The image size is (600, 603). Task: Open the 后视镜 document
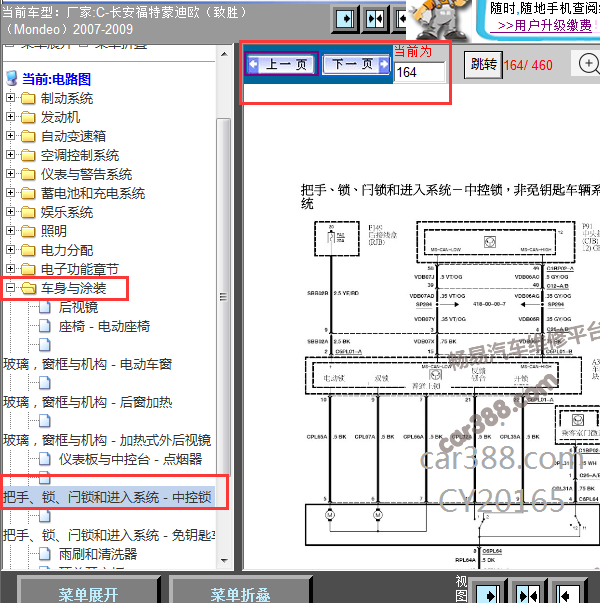pyautogui.click(x=78, y=307)
